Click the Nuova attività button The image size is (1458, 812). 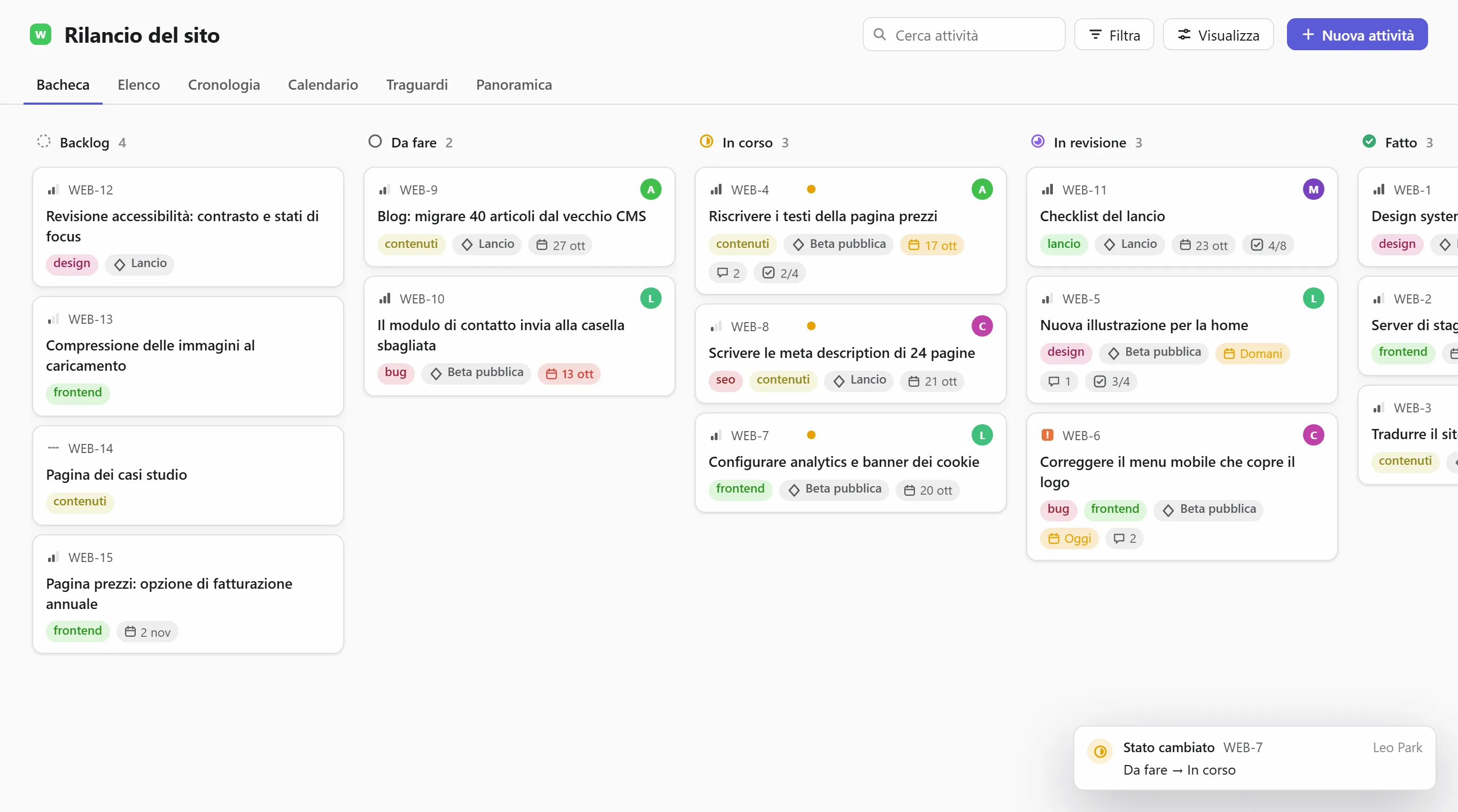[1356, 35]
